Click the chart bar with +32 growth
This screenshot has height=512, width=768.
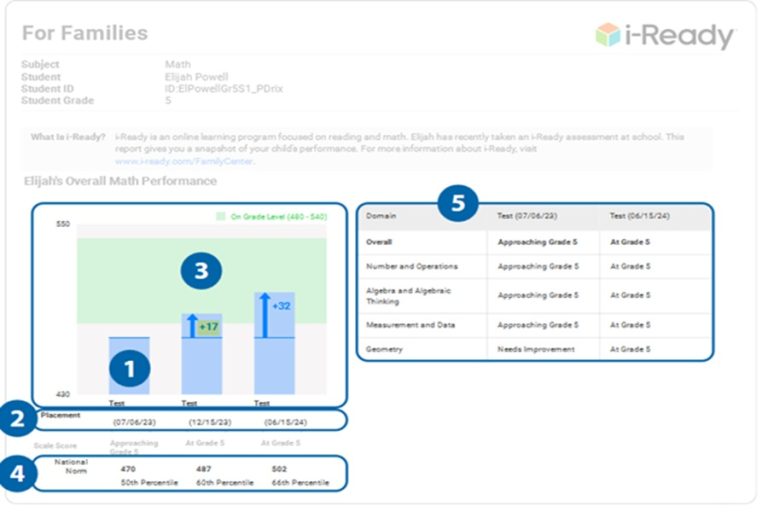pyautogui.click(x=274, y=343)
